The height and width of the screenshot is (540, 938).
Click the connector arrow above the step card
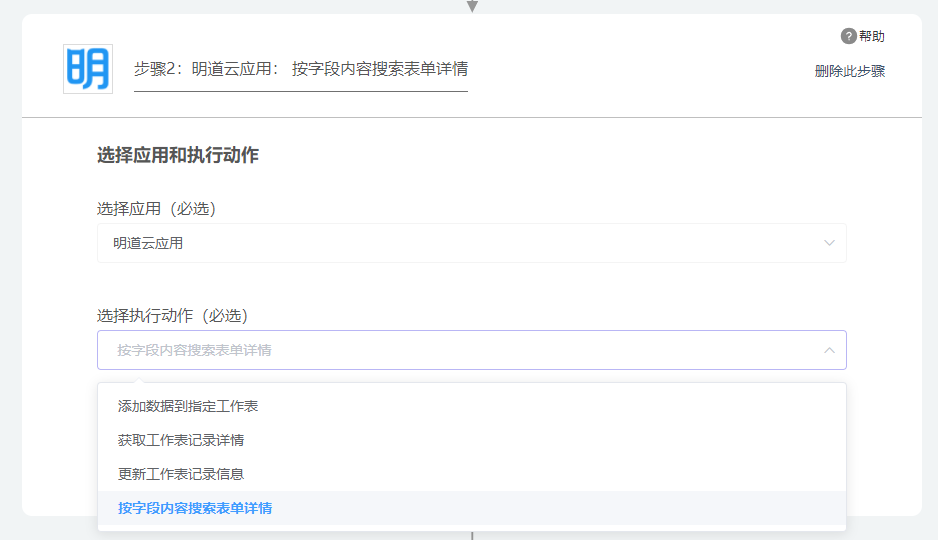point(472,6)
